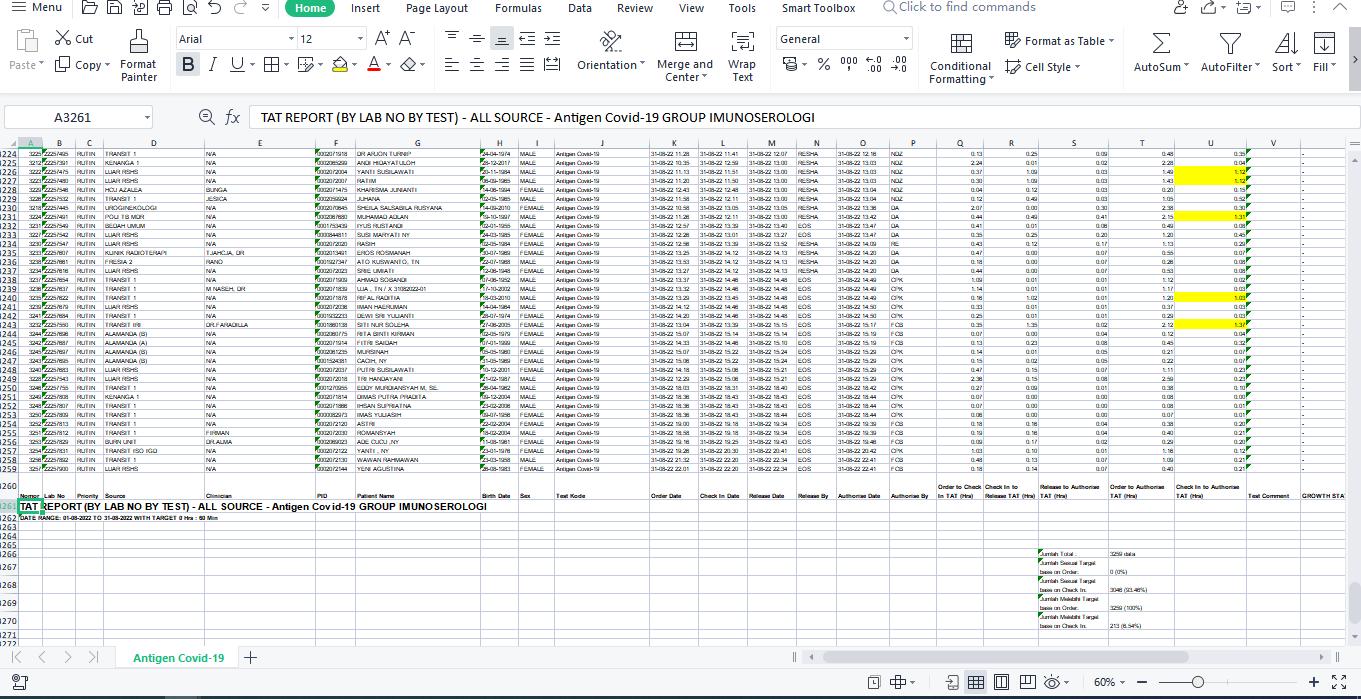This screenshot has width=1361, height=699.
Task: Activate Format Painter
Action: click(138, 56)
